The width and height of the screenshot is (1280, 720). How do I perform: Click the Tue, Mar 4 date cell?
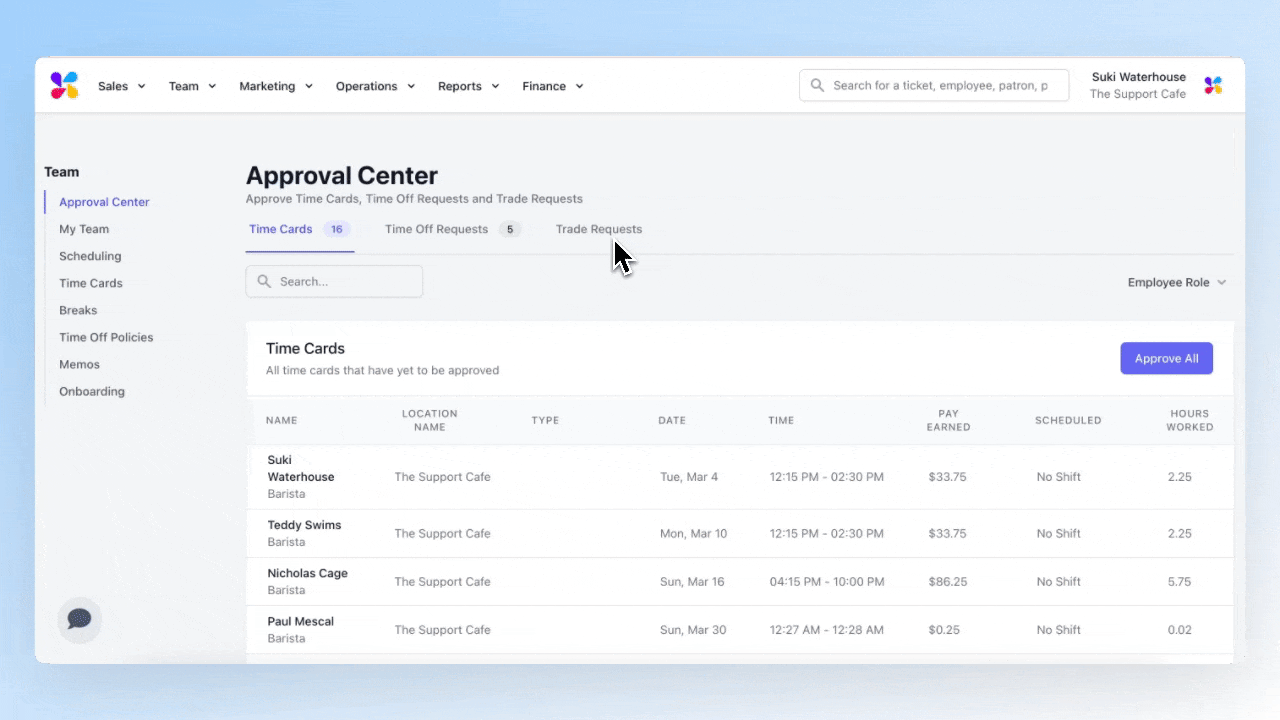[689, 477]
